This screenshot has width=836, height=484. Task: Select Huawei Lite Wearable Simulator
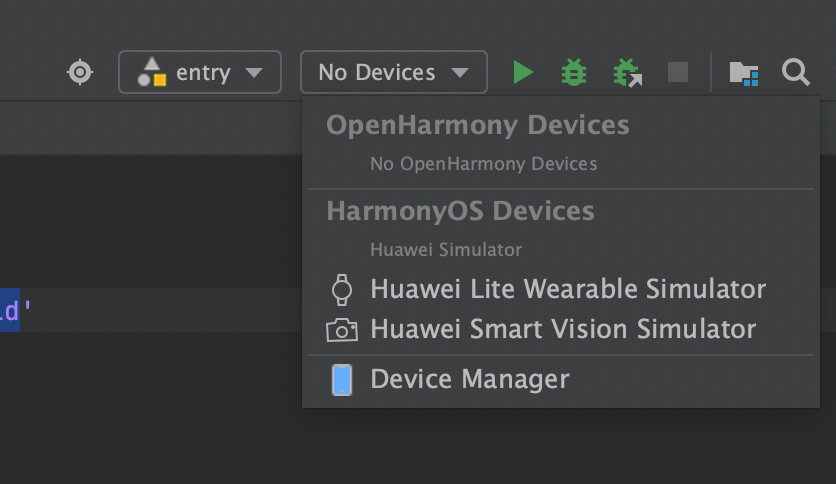[x=567, y=289]
